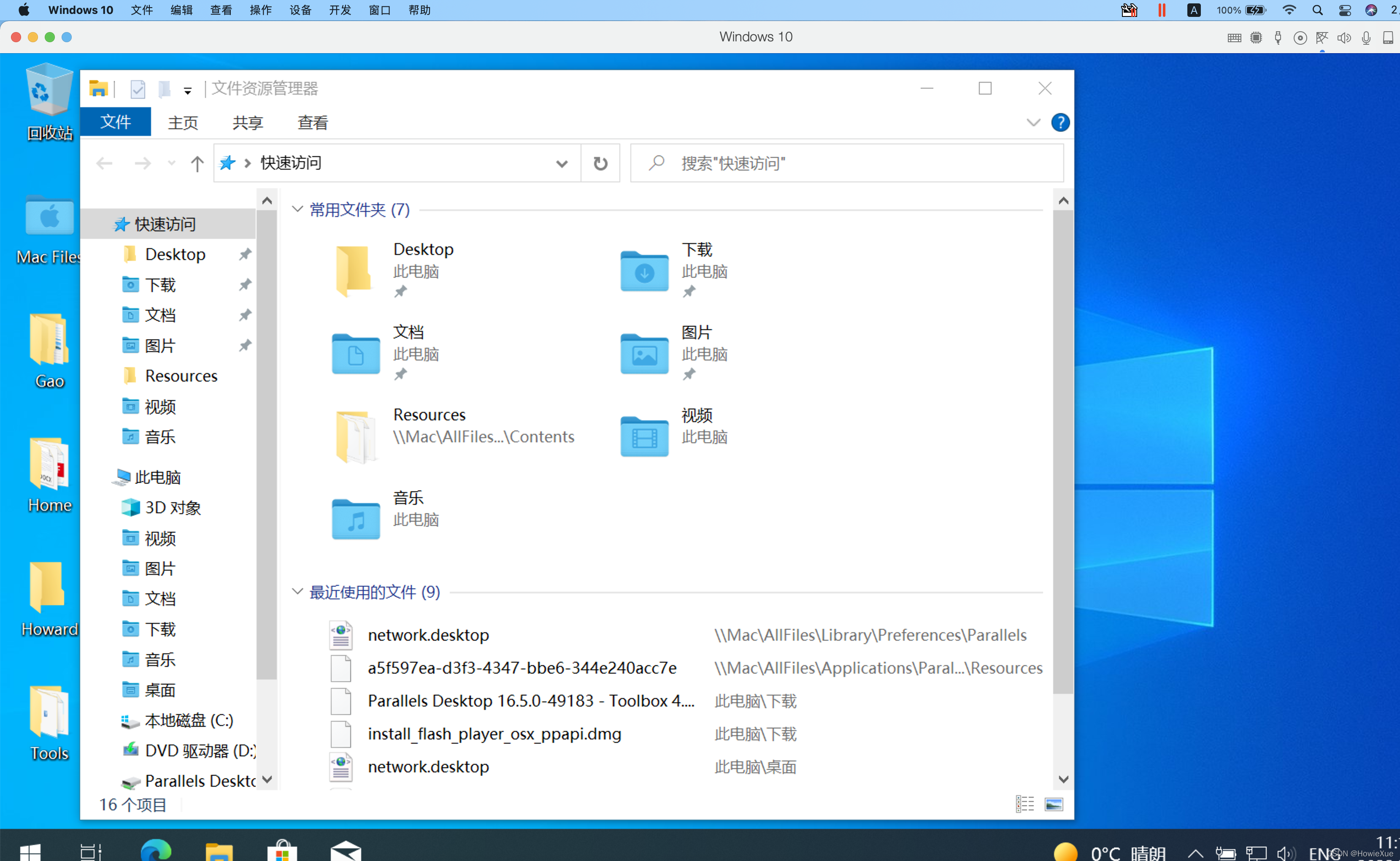This screenshot has height=861, width=1400.
Task: Click the Recycle Bin desktop icon
Action: [x=49, y=102]
